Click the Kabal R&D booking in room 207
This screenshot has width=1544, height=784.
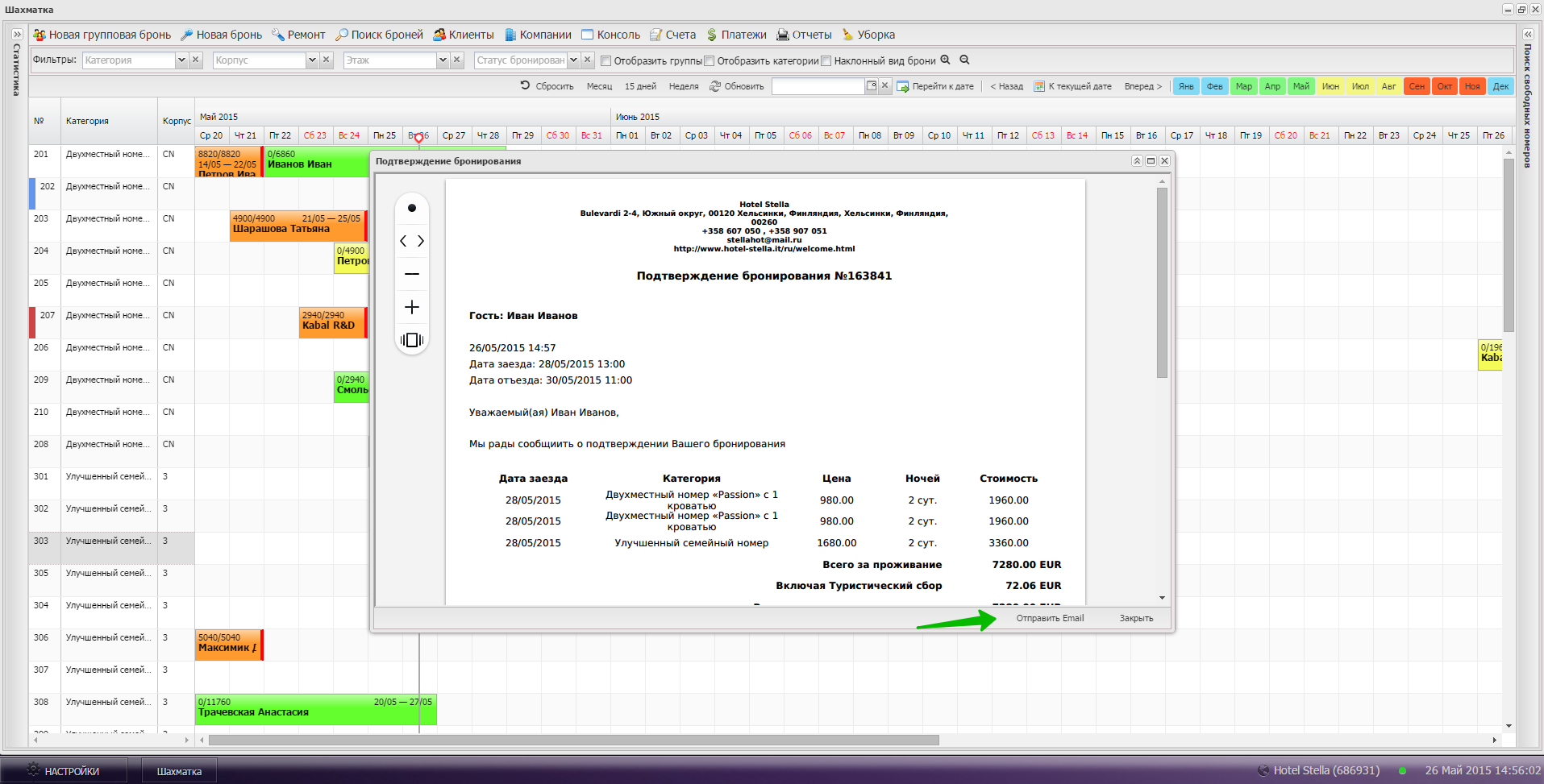click(333, 322)
